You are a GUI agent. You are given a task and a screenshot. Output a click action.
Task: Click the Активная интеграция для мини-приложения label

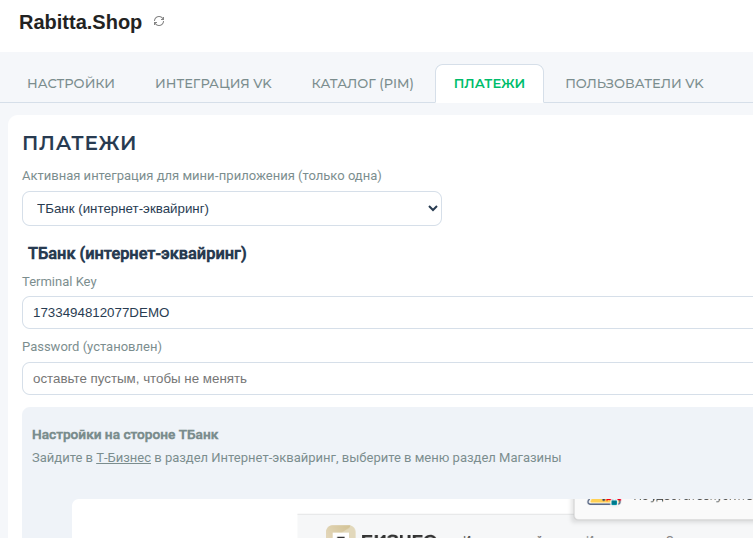202,176
